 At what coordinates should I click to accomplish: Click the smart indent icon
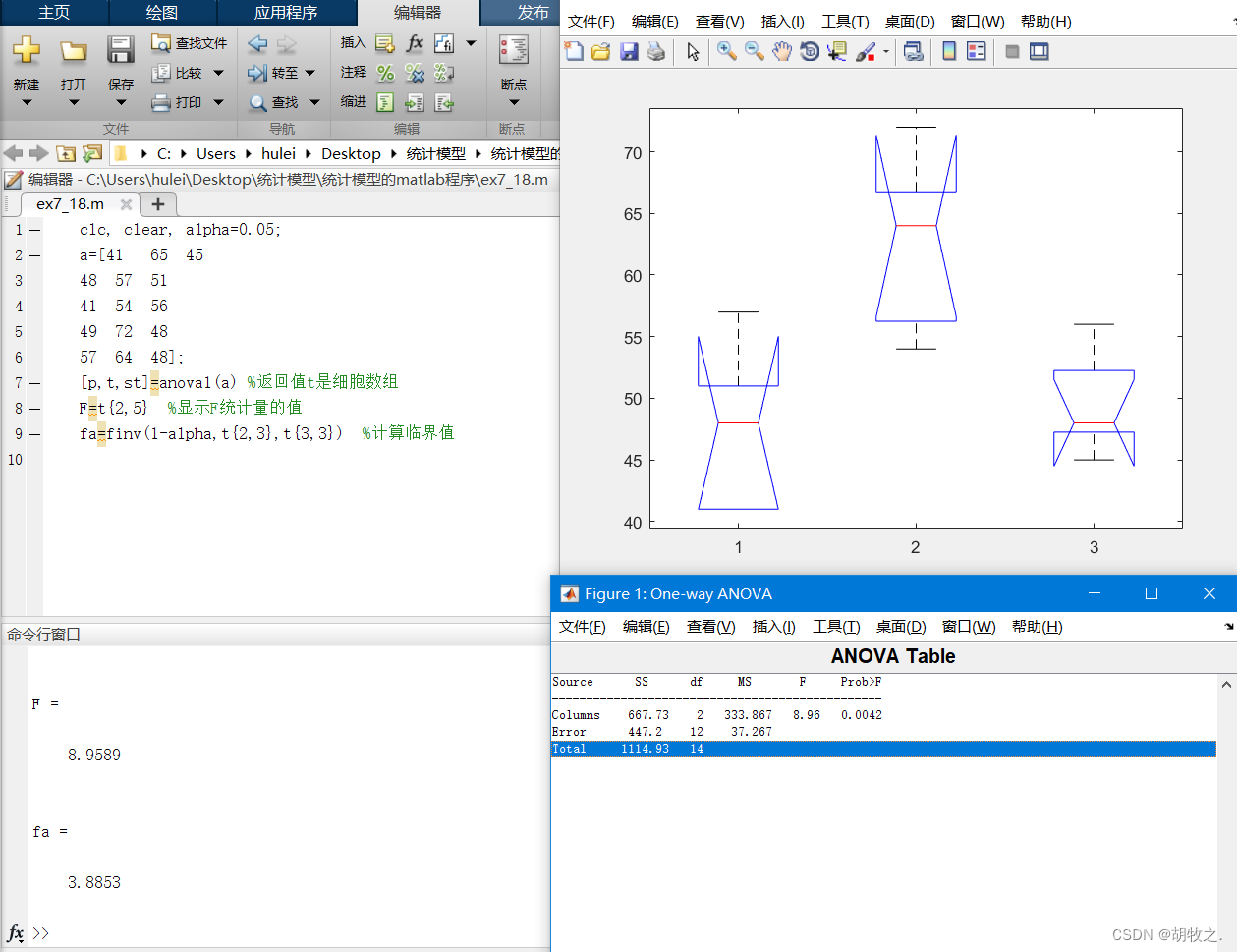pos(385,102)
